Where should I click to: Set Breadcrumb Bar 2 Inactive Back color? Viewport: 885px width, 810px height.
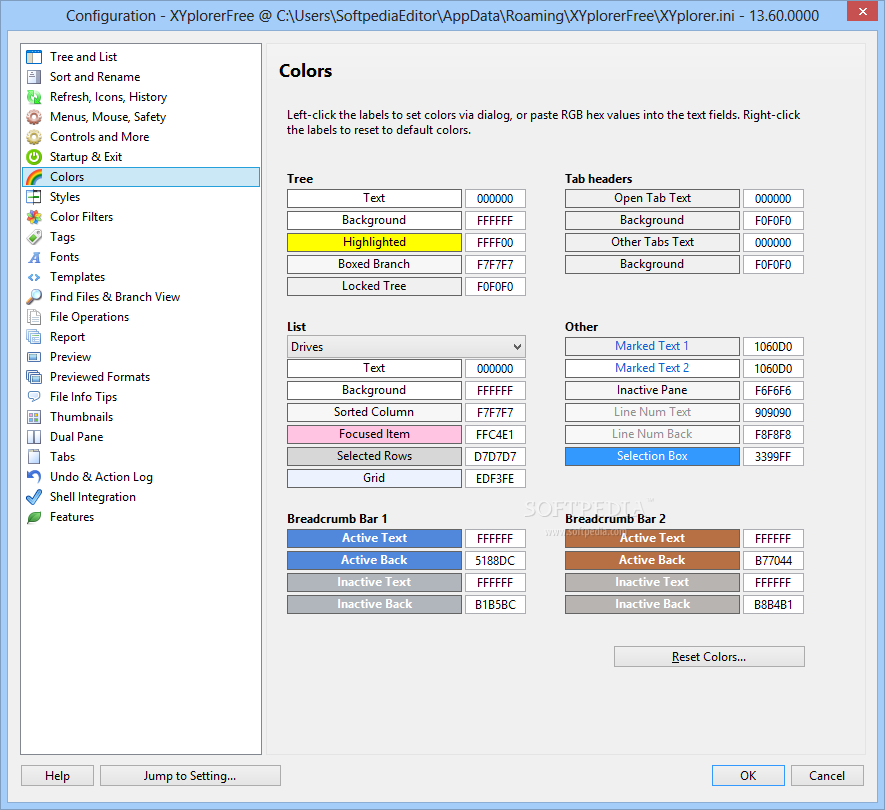pos(652,604)
